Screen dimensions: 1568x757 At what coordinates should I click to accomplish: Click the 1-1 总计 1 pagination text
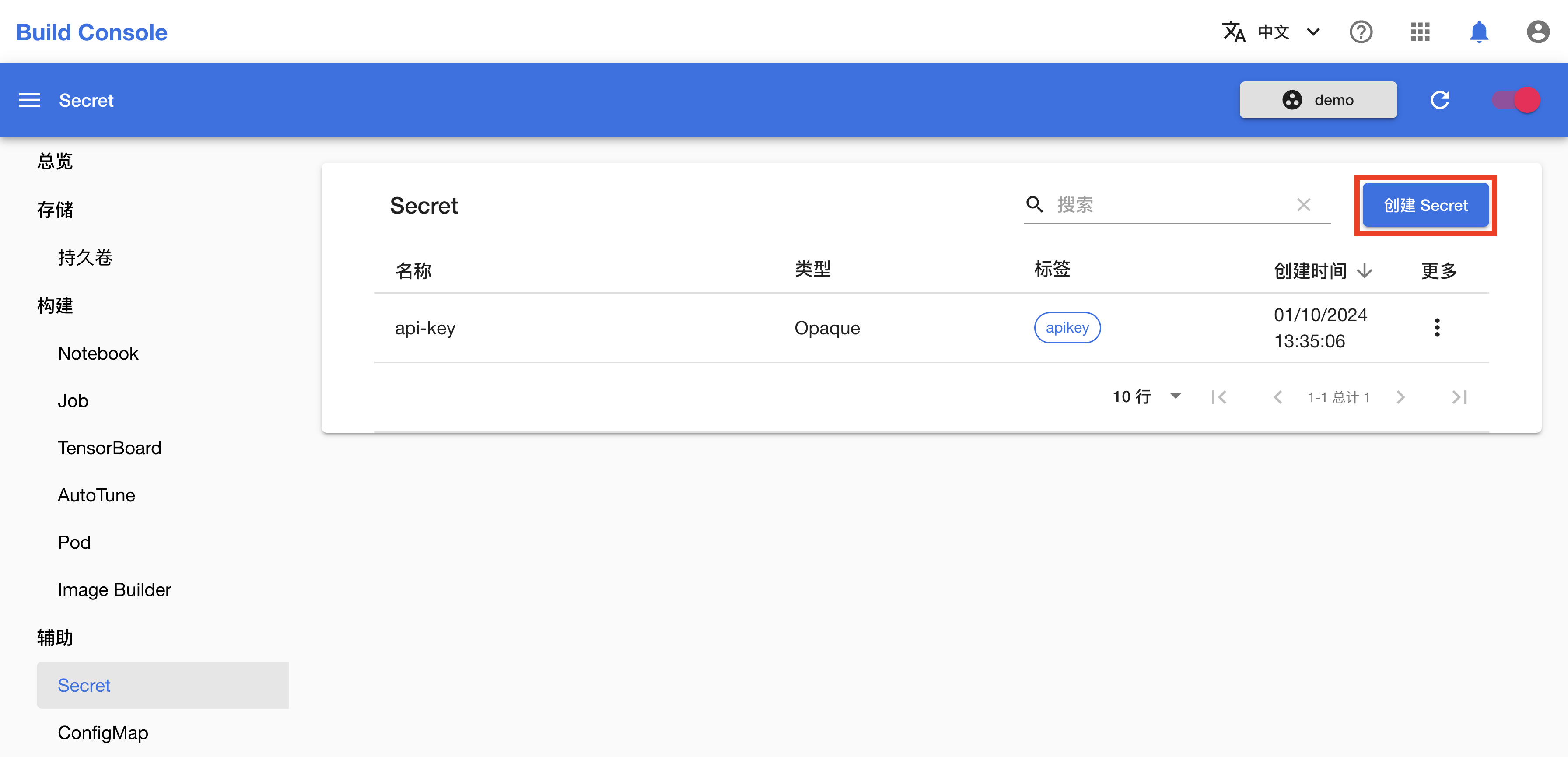(1339, 397)
